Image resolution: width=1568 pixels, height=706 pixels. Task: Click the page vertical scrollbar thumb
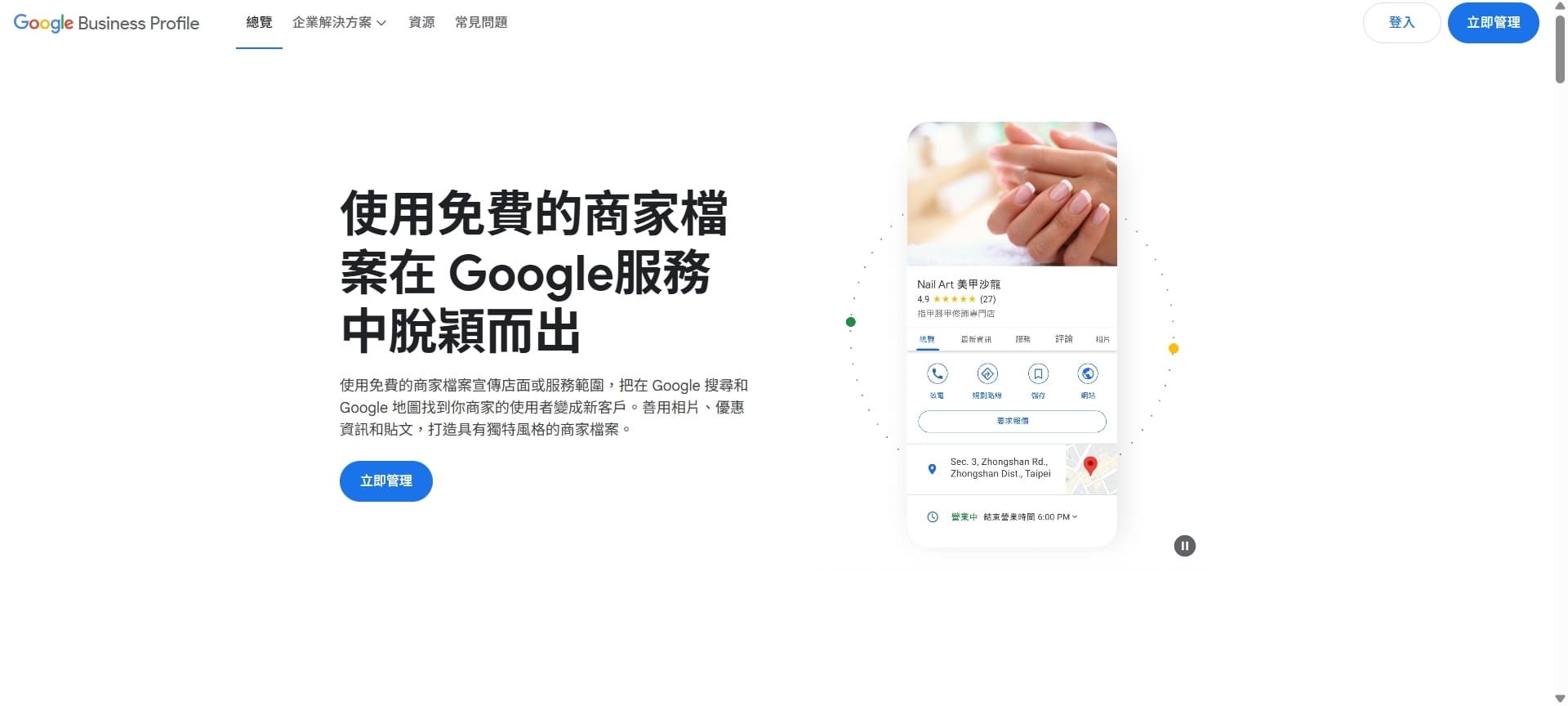(1560, 47)
